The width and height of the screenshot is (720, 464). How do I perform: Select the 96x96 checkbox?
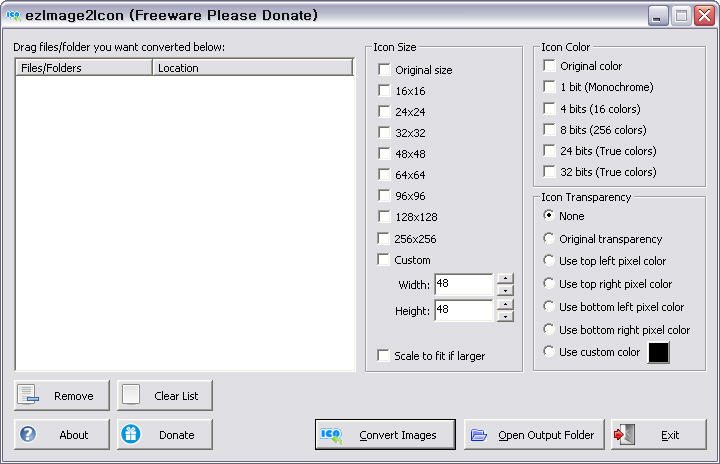click(384, 195)
